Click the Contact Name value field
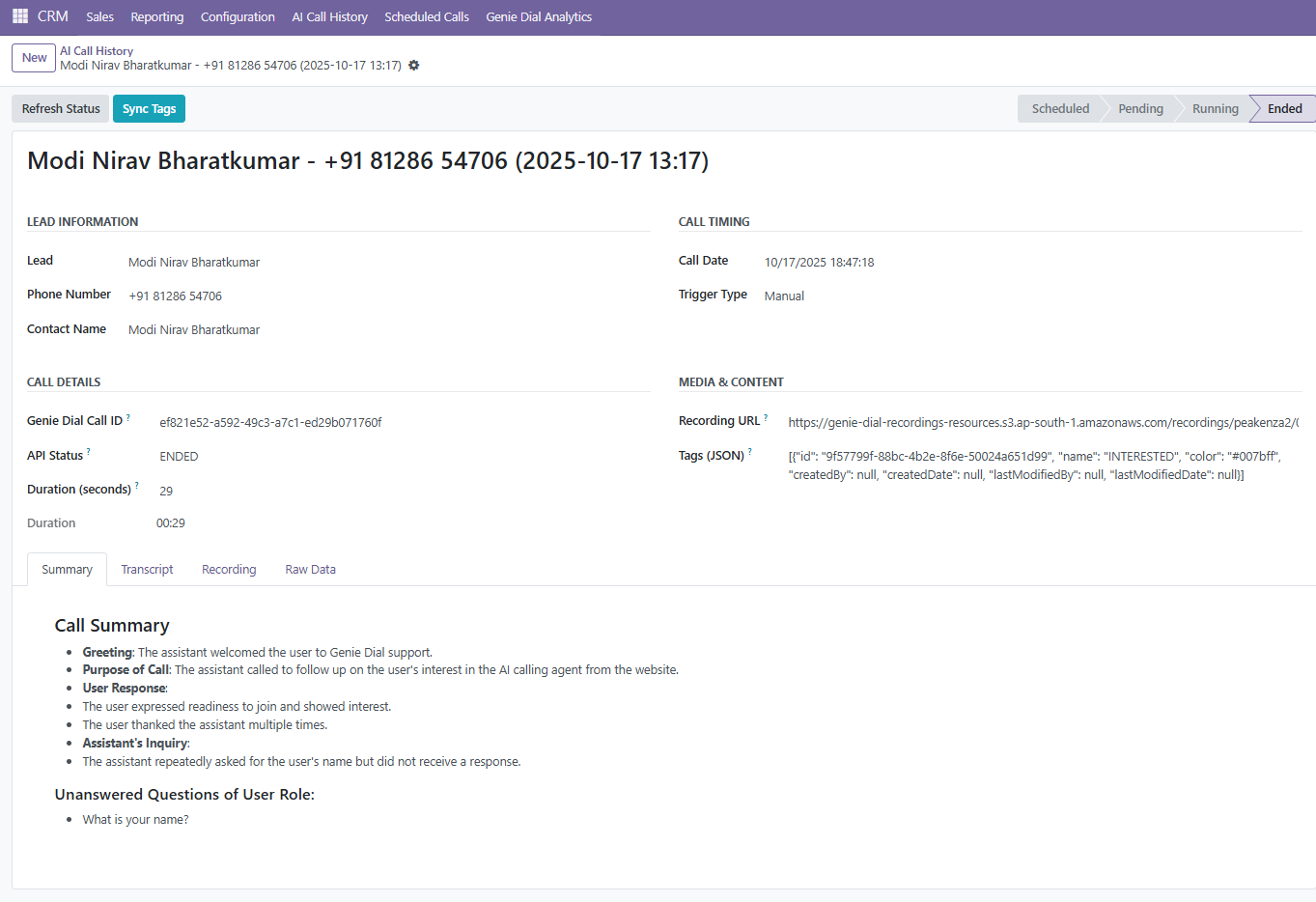The width and height of the screenshot is (1316, 902). [194, 330]
